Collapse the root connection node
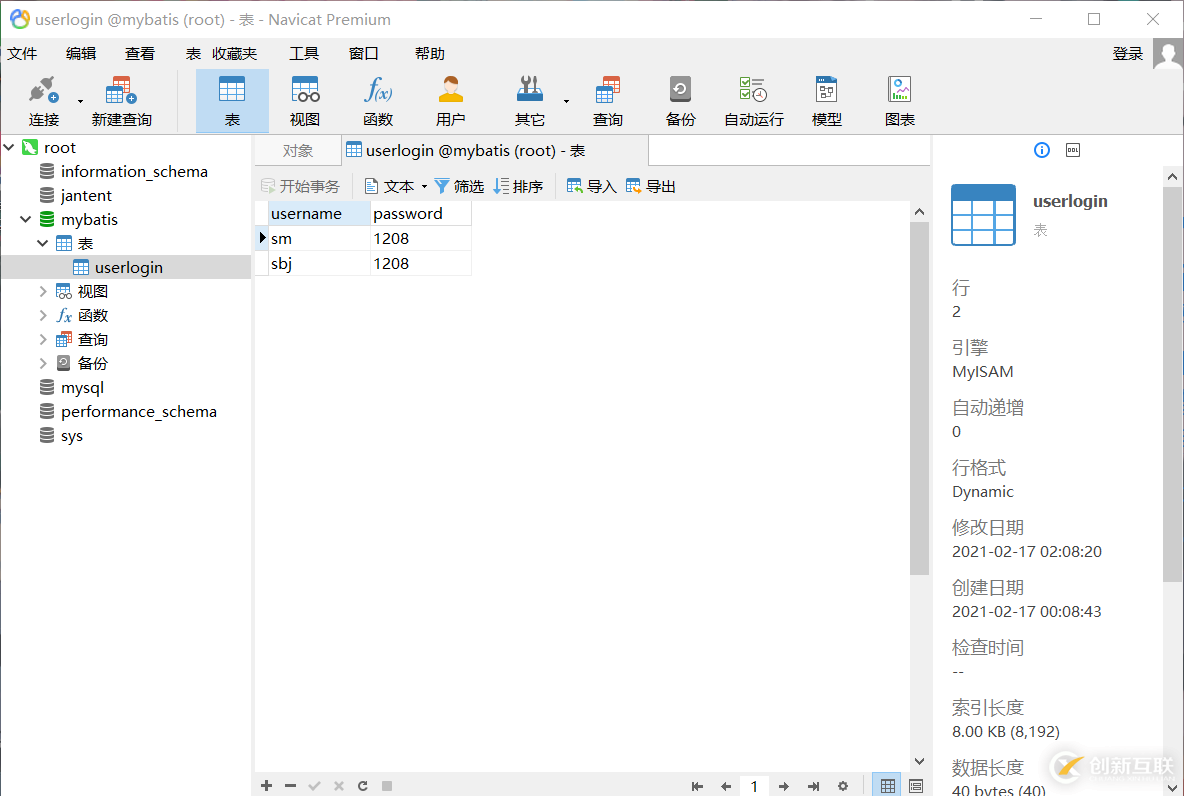1184x796 pixels. click(9, 147)
